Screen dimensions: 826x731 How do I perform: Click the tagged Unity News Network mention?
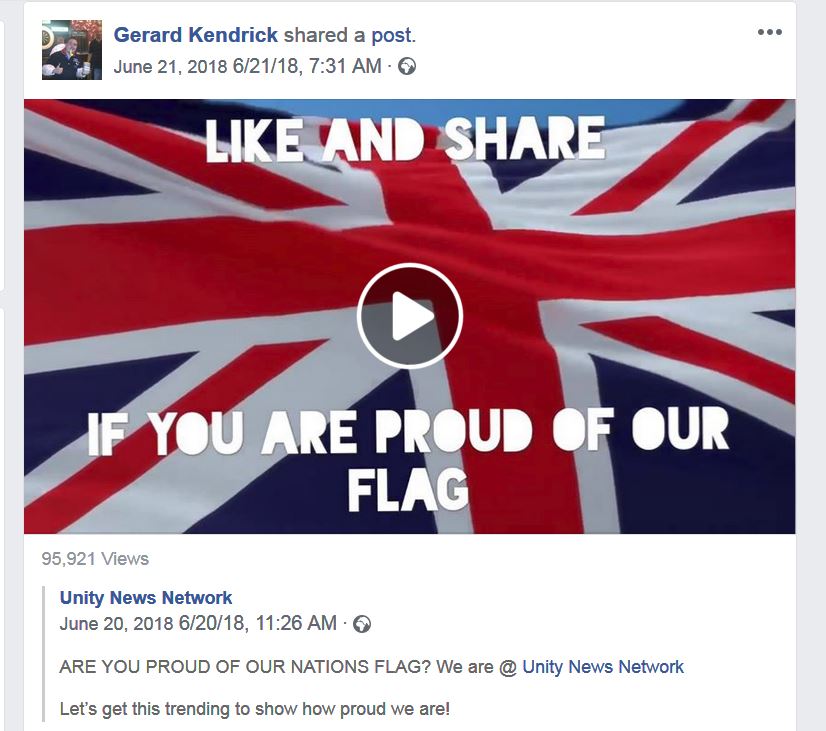pos(603,667)
